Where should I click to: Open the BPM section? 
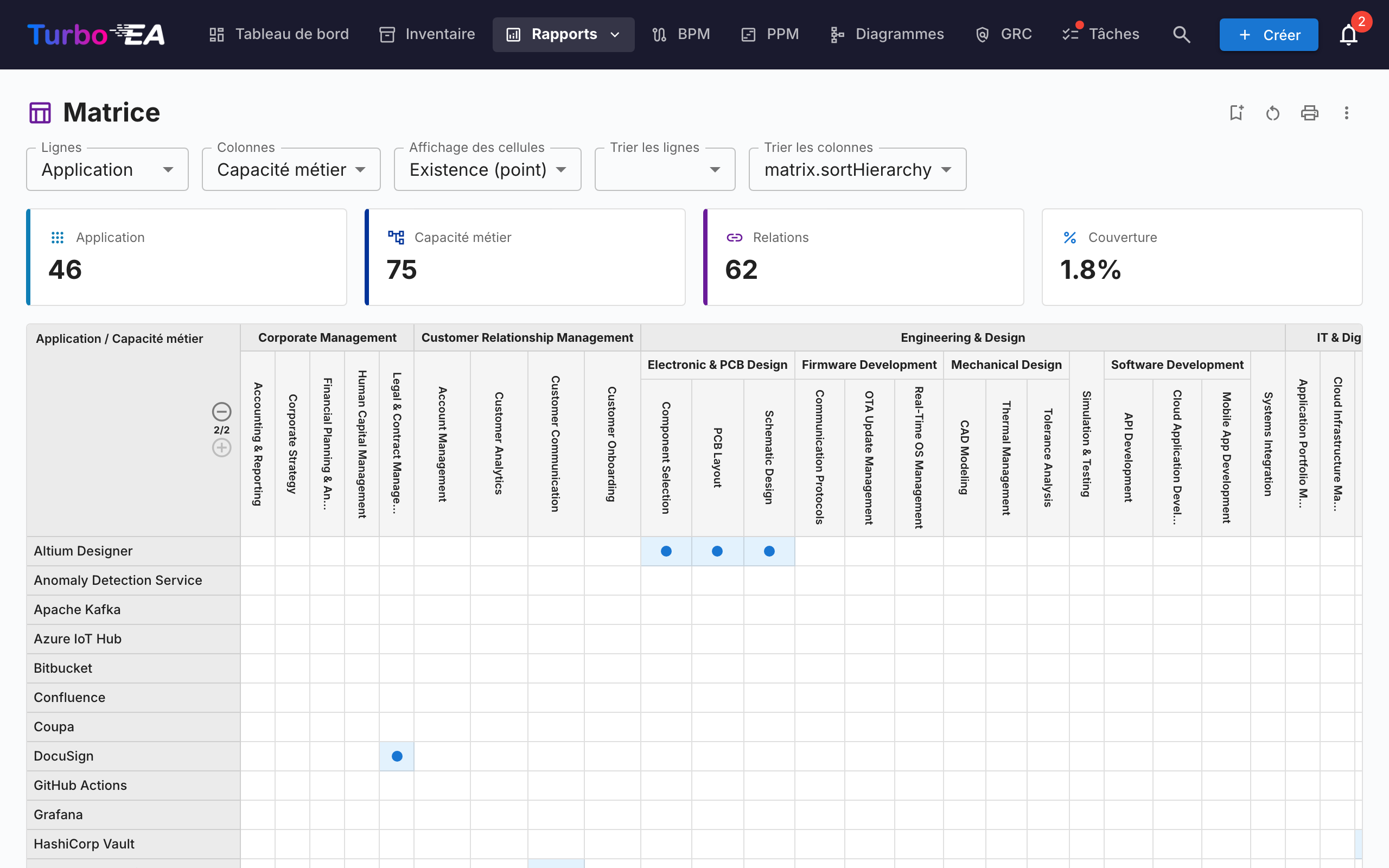coord(681,34)
